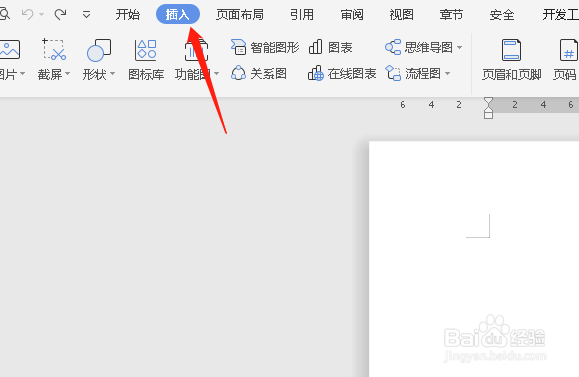
Task: Insert a picture using the 图片 icon
Action: tap(10, 50)
